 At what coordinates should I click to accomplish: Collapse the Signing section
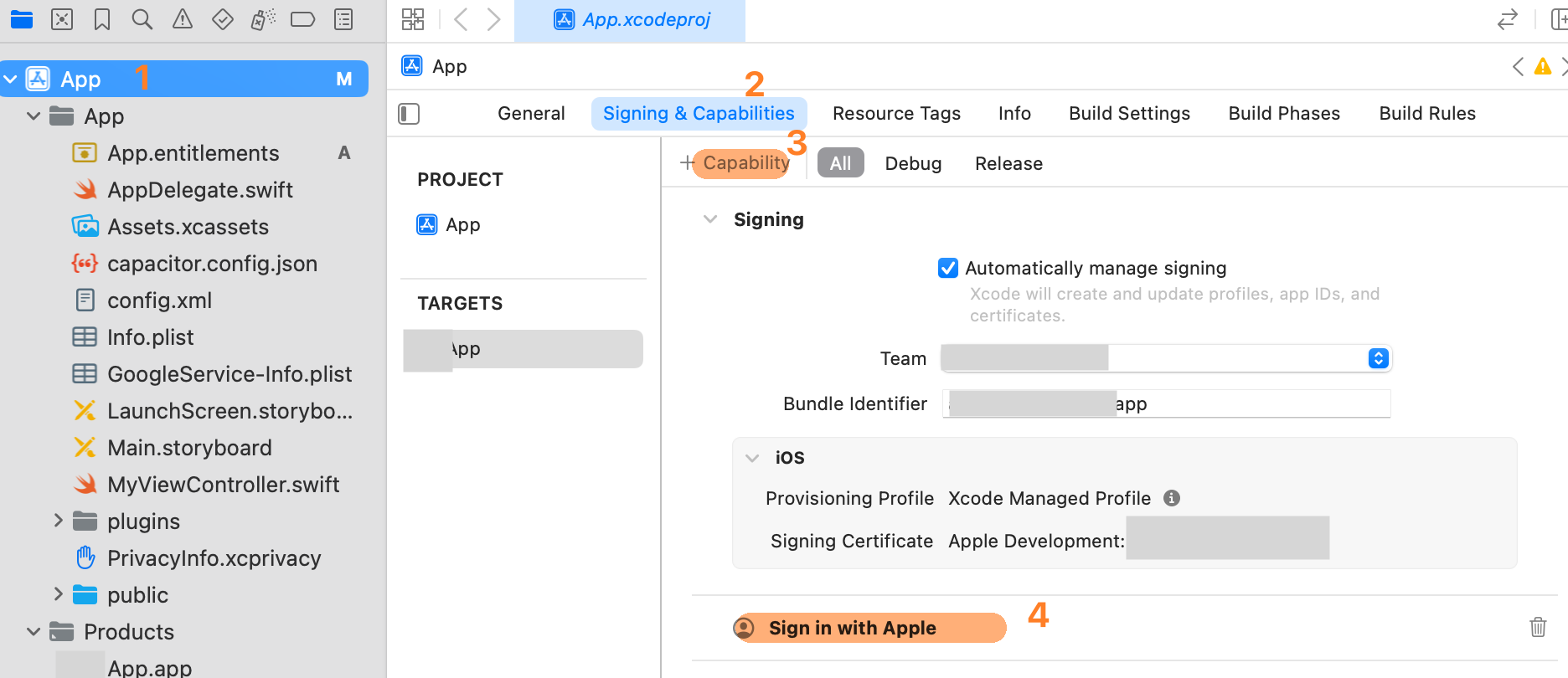point(710,219)
